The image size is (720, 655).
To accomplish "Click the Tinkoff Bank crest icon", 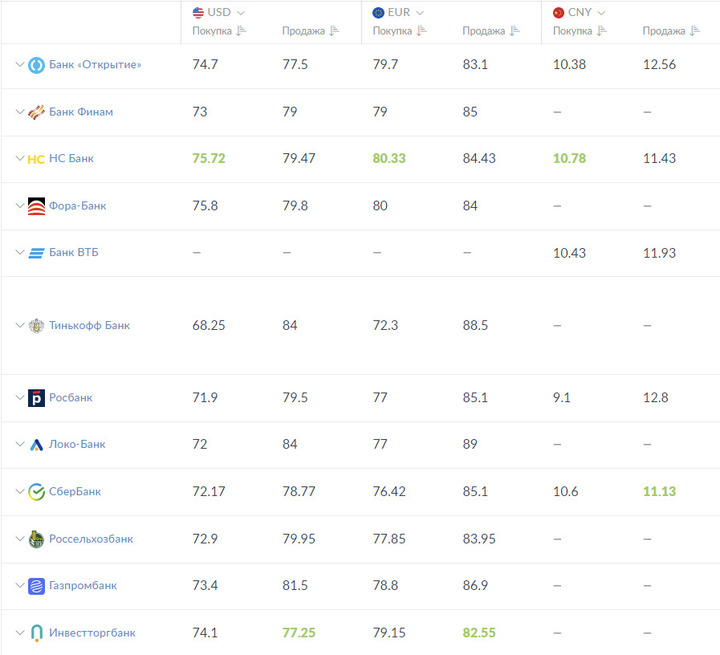I will pos(36,326).
